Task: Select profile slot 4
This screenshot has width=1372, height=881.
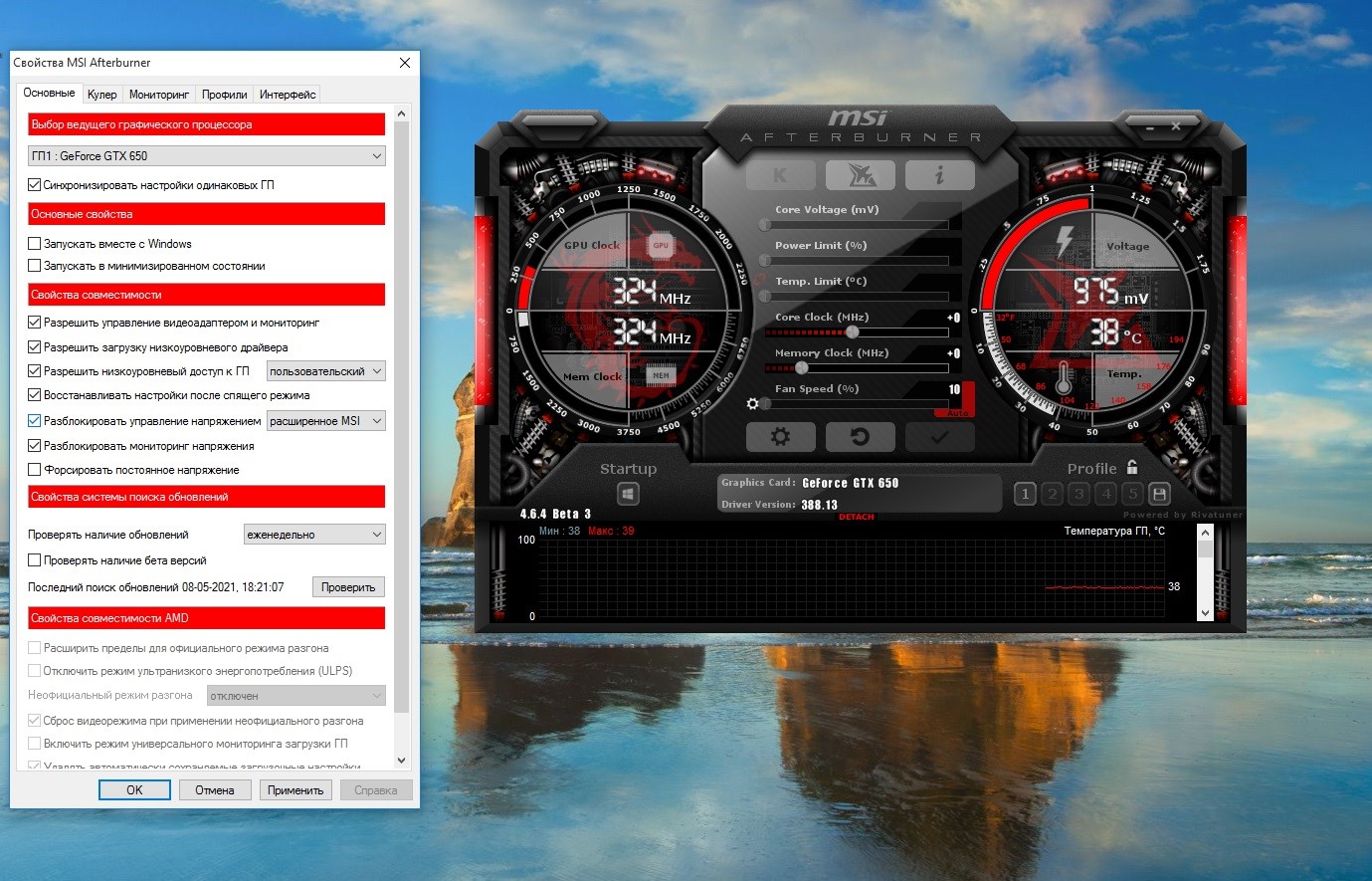Action: [1106, 494]
